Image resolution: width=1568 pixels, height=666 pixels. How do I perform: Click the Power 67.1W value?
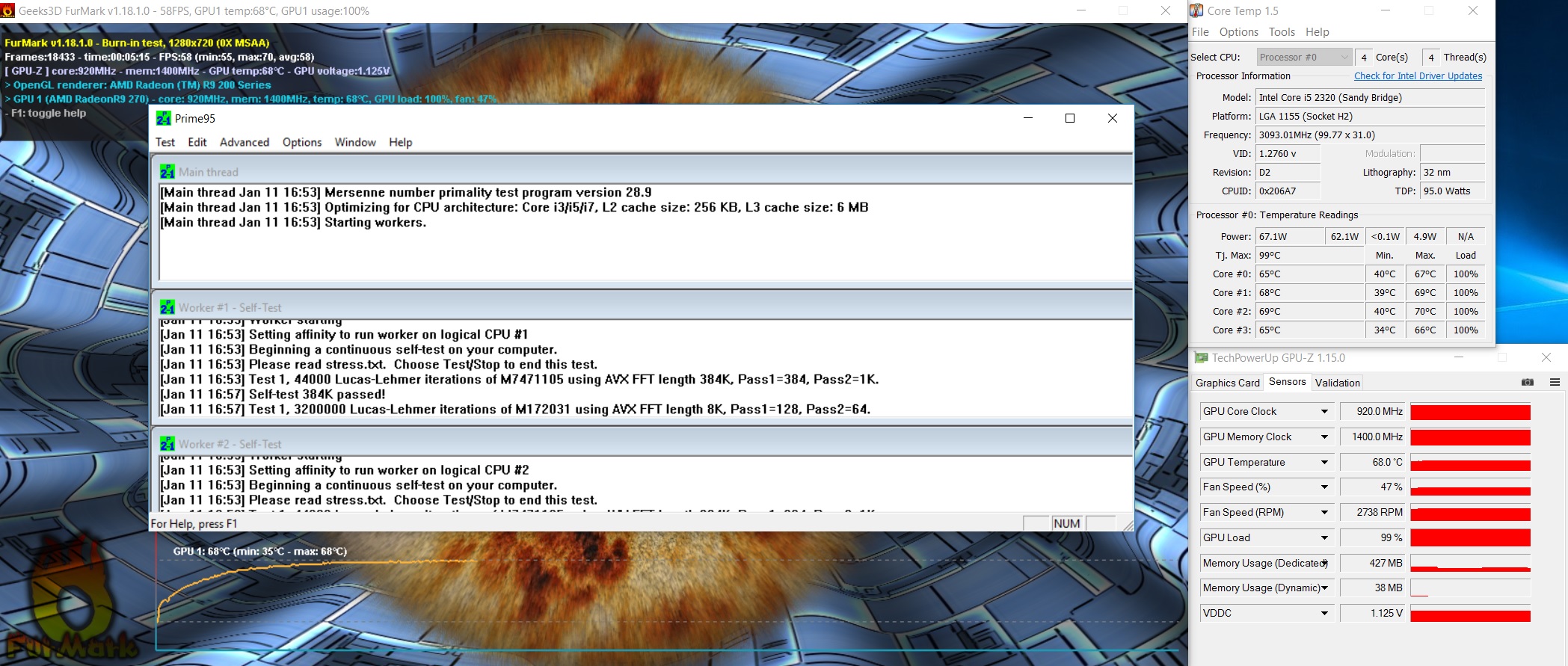pyautogui.click(x=1290, y=237)
